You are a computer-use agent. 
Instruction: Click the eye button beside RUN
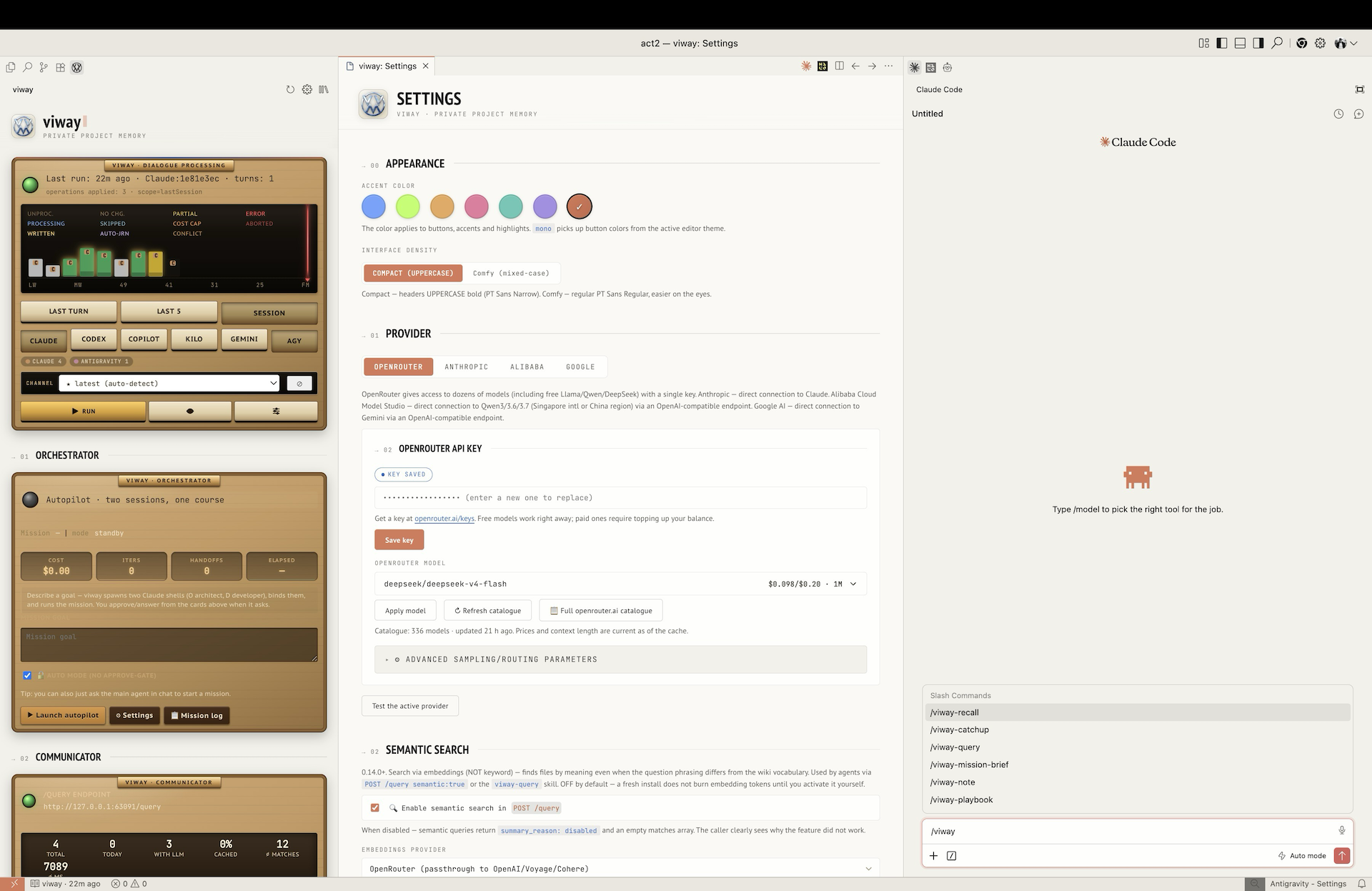[190, 411]
